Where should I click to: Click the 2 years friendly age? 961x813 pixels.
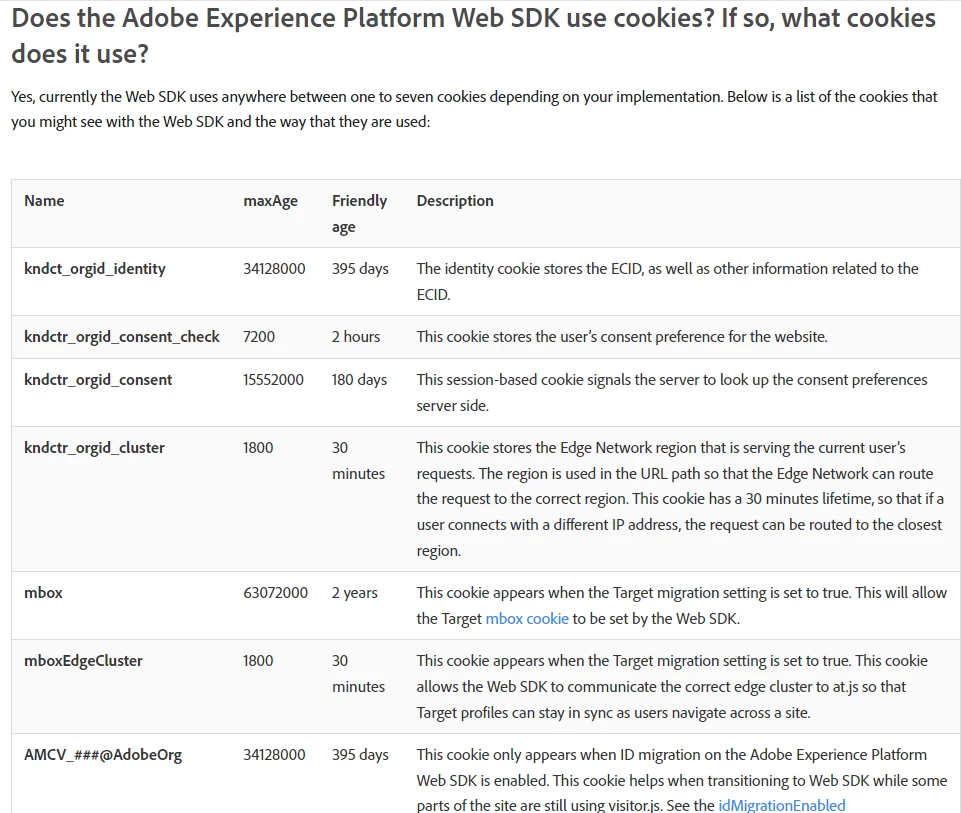pos(355,593)
